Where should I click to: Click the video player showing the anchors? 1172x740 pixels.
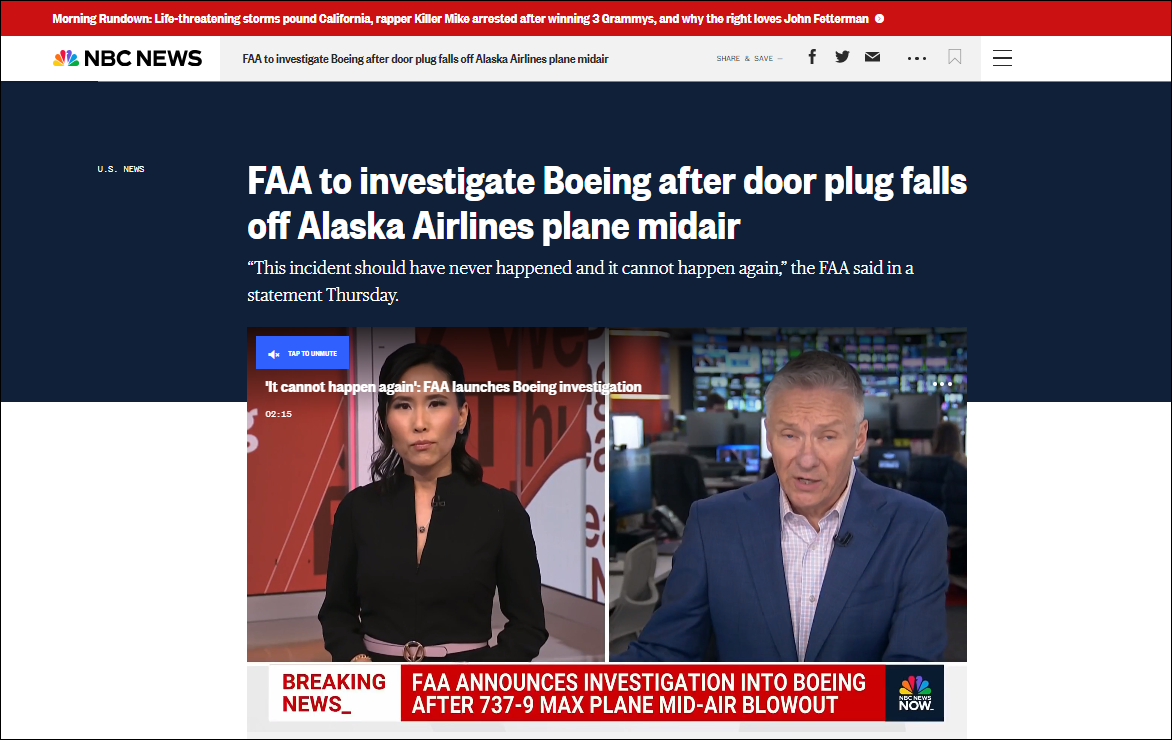click(x=606, y=520)
